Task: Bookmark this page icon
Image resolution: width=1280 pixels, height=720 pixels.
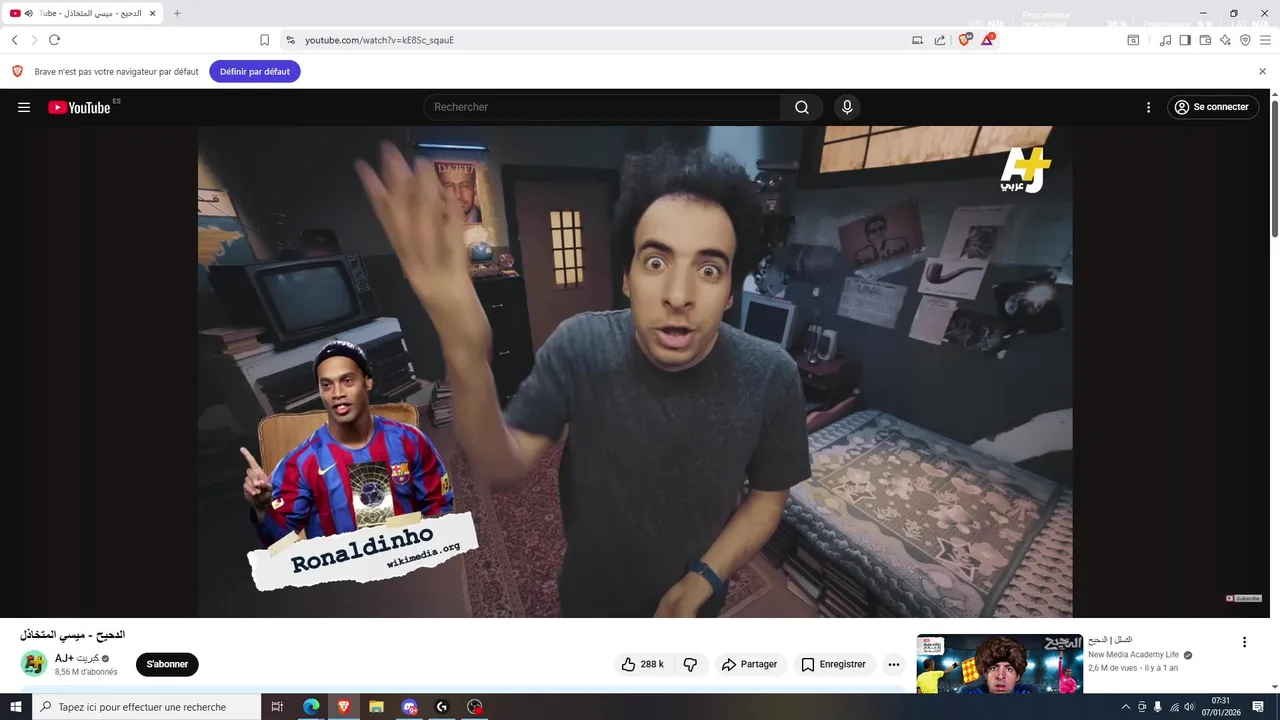Action: pos(264,40)
